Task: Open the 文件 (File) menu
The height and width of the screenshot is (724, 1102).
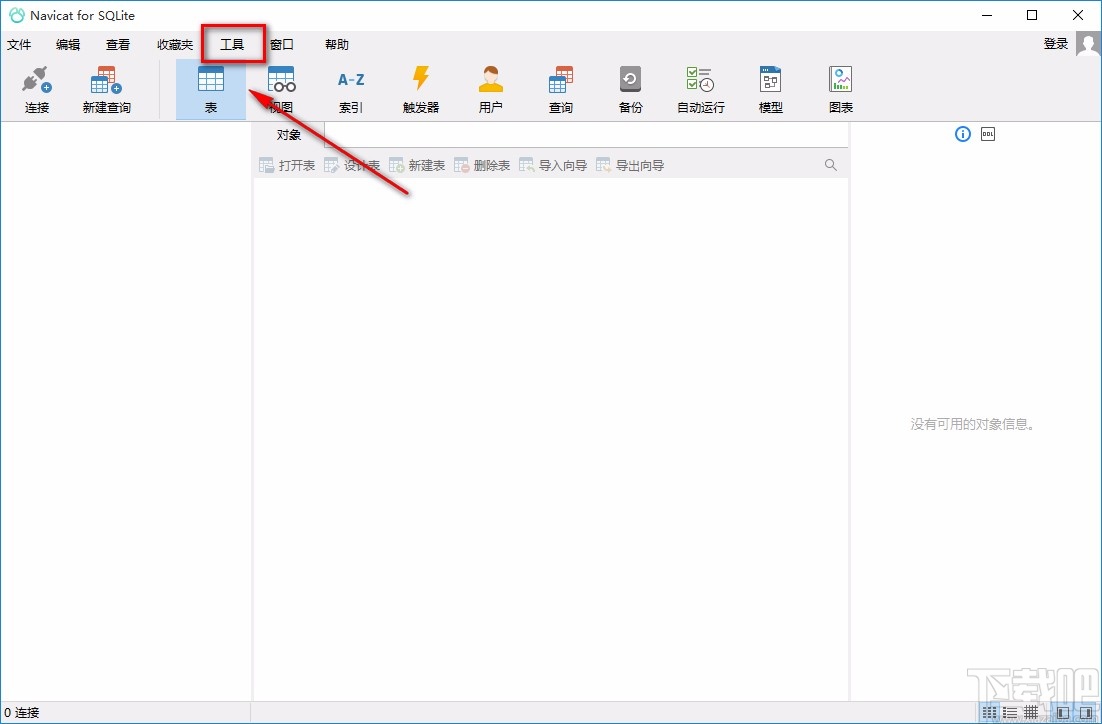Action: pyautogui.click(x=19, y=44)
